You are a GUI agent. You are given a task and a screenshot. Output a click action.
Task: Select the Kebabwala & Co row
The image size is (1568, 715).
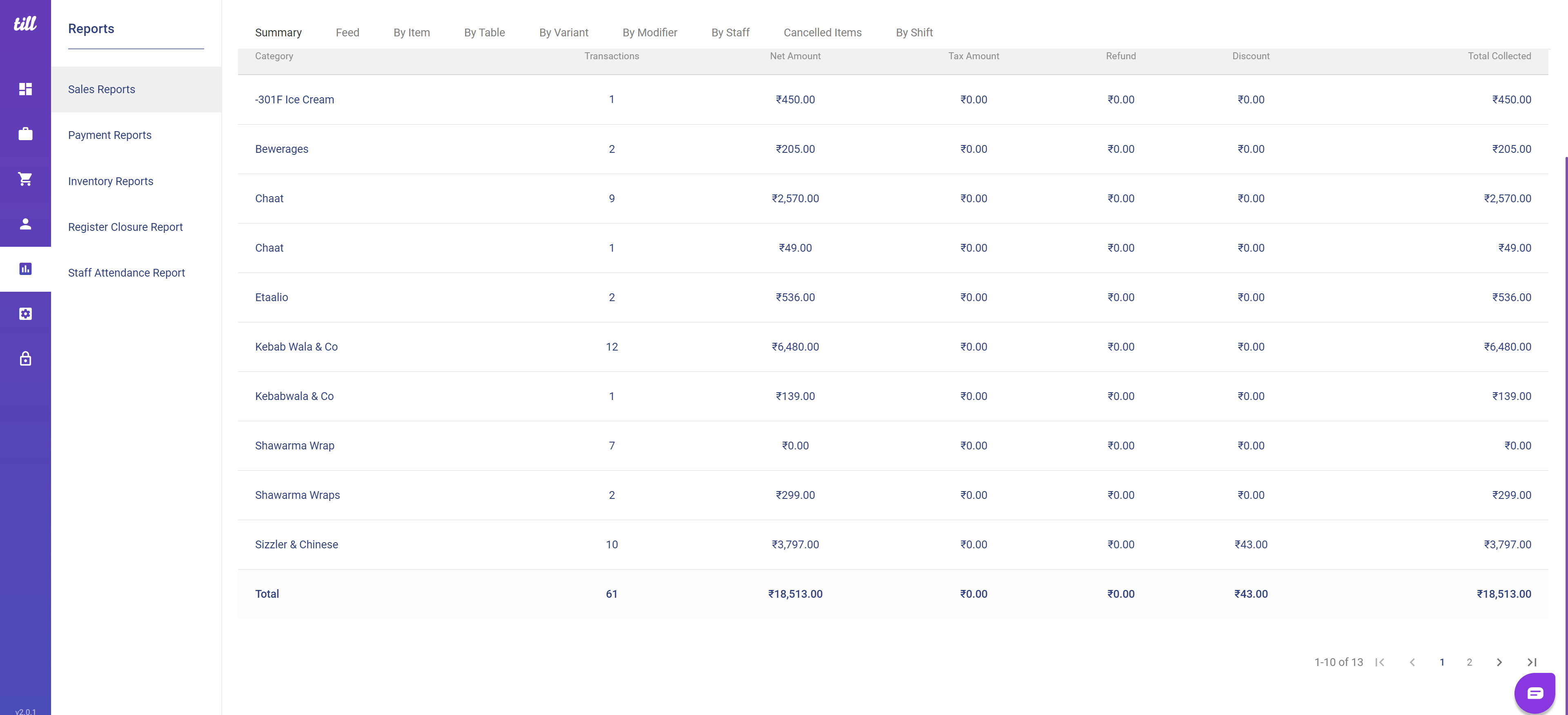coord(893,396)
